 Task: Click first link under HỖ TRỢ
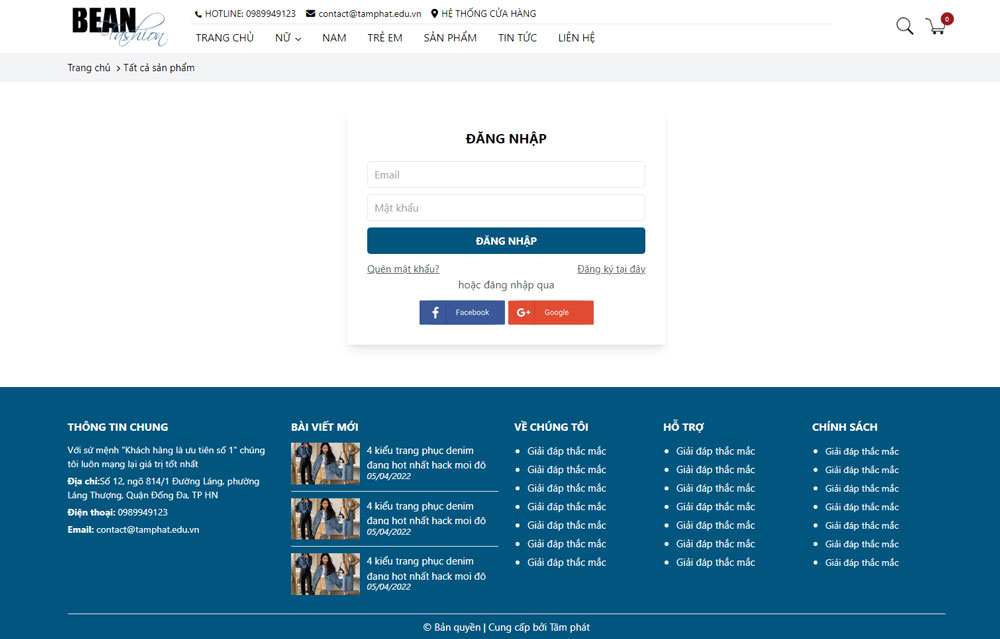[715, 451]
